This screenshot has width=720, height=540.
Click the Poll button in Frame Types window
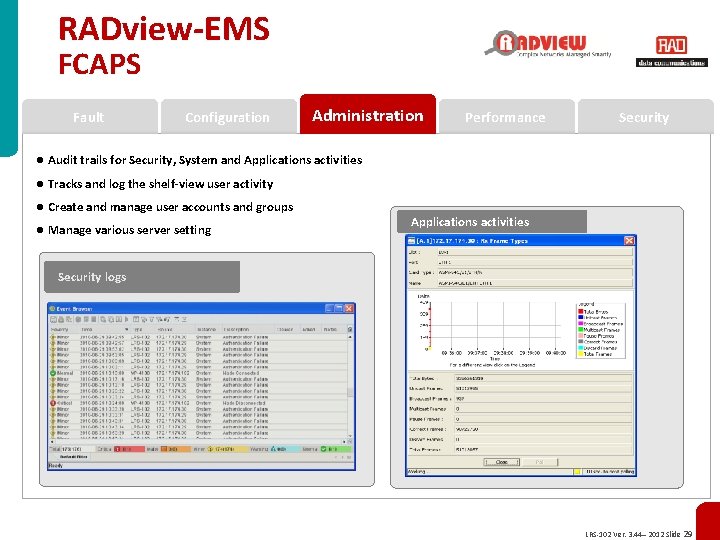coord(540,462)
